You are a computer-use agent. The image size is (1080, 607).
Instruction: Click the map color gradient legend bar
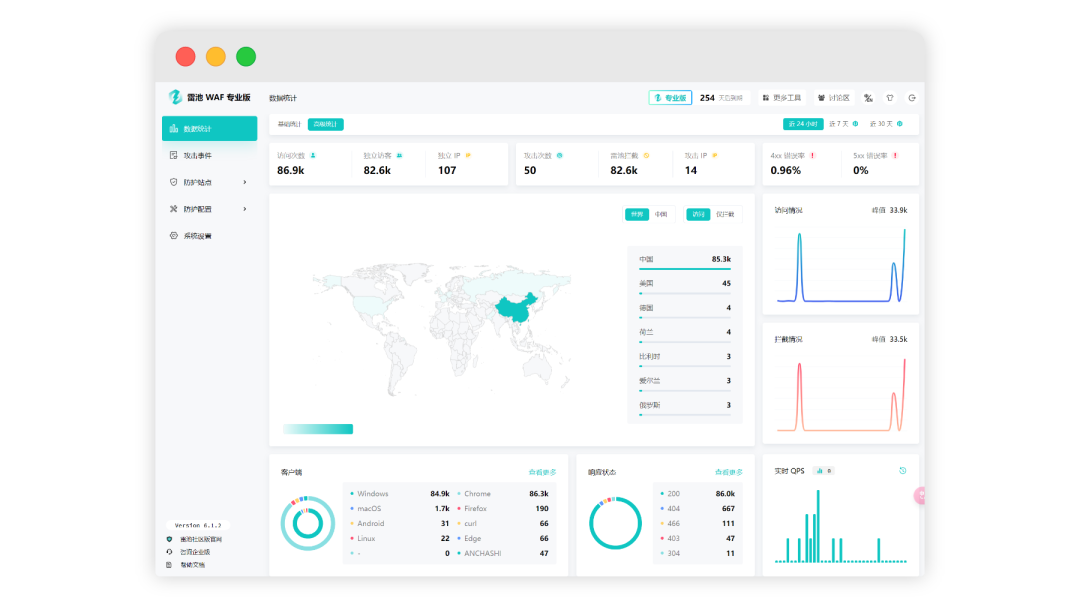(x=318, y=429)
